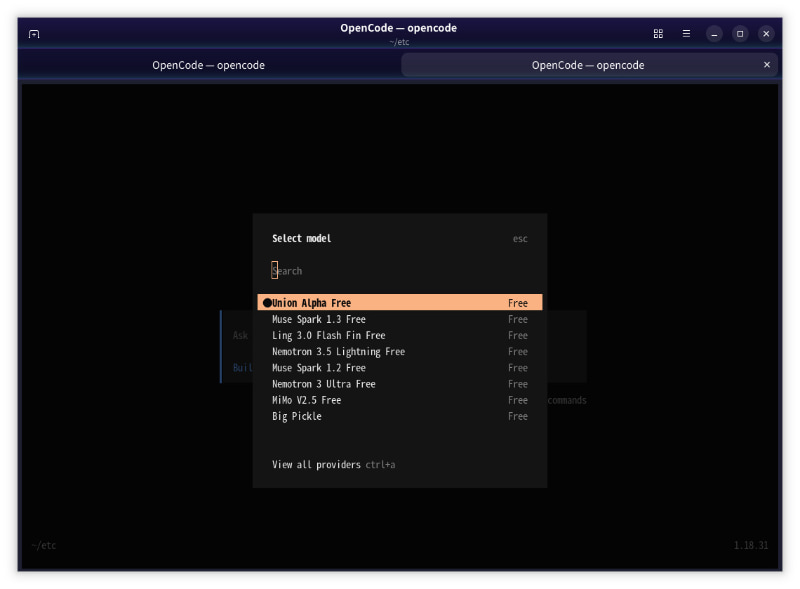This screenshot has width=800, height=589.
Task: Click the ~/etc path in status line
Action: (x=44, y=545)
